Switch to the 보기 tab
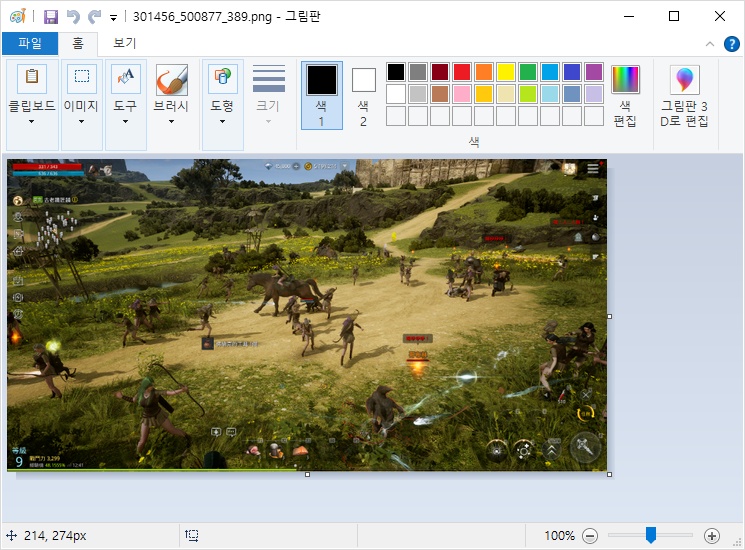The width and height of the screenshot is (745, 550). coord(124,43)
